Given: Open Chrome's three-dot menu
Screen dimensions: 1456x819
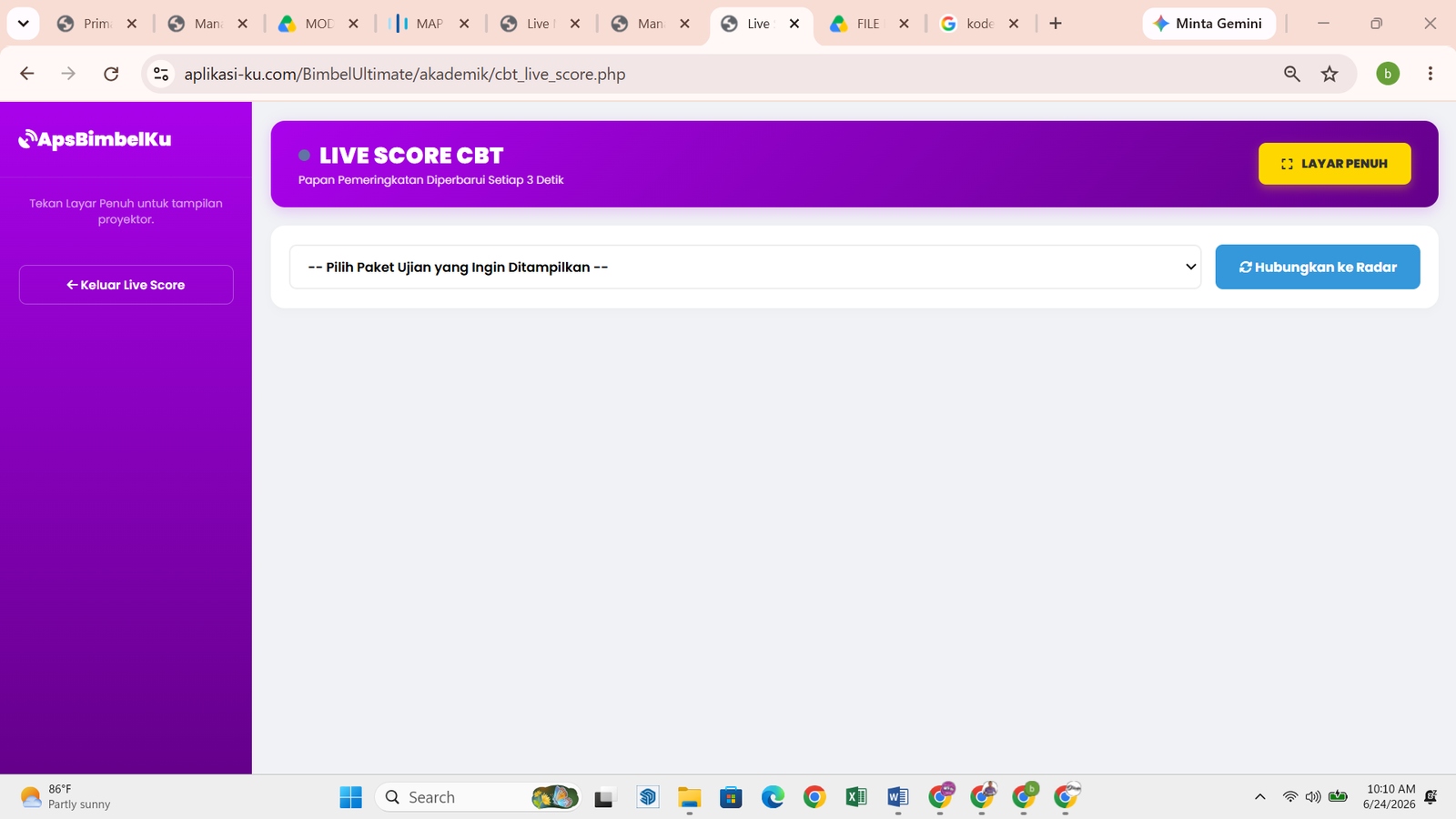Looking at the screenshot, I should (x=1431, y=74).
